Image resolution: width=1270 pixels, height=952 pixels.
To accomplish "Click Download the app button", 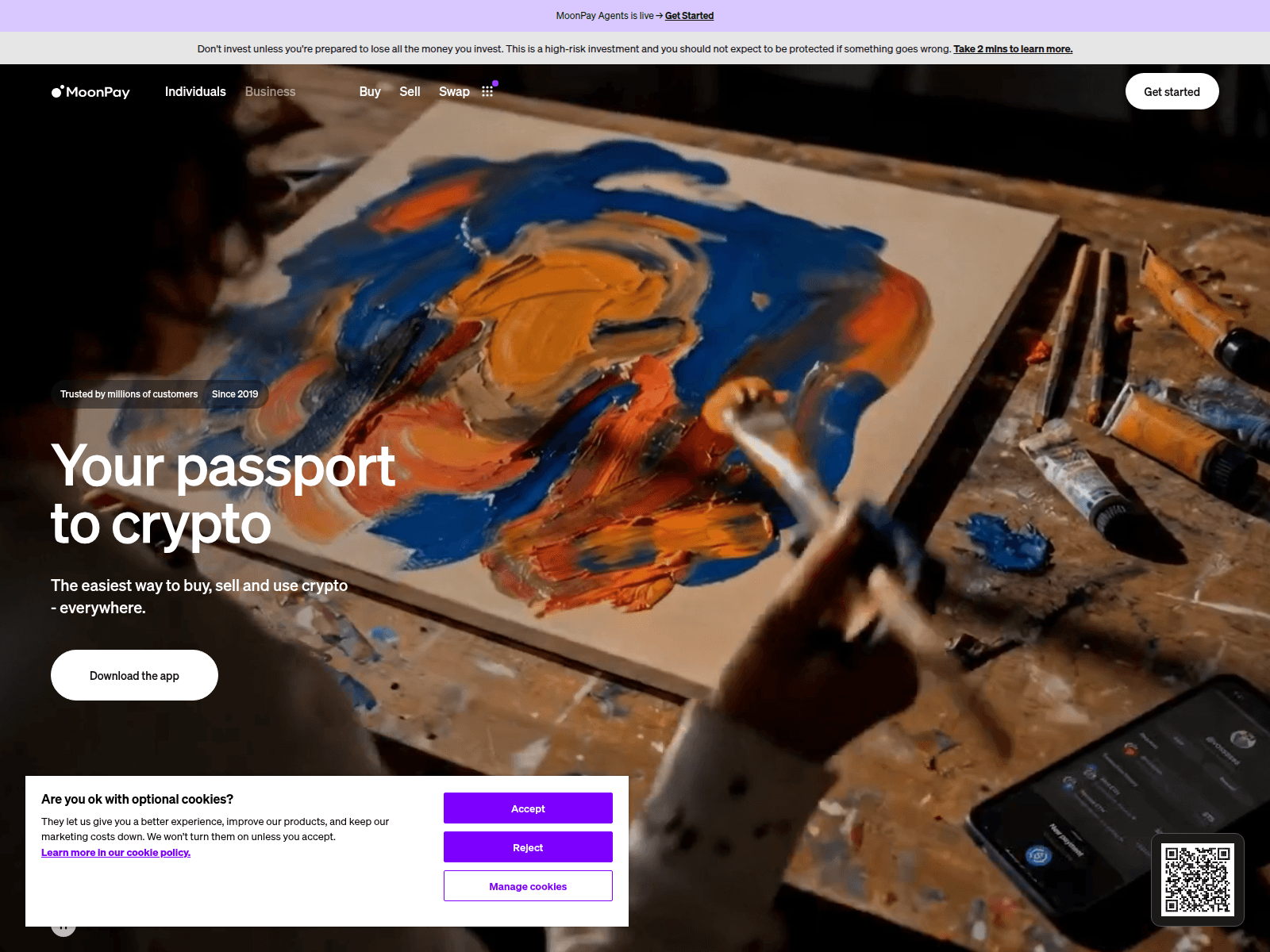I will click(x=134, y=675).
